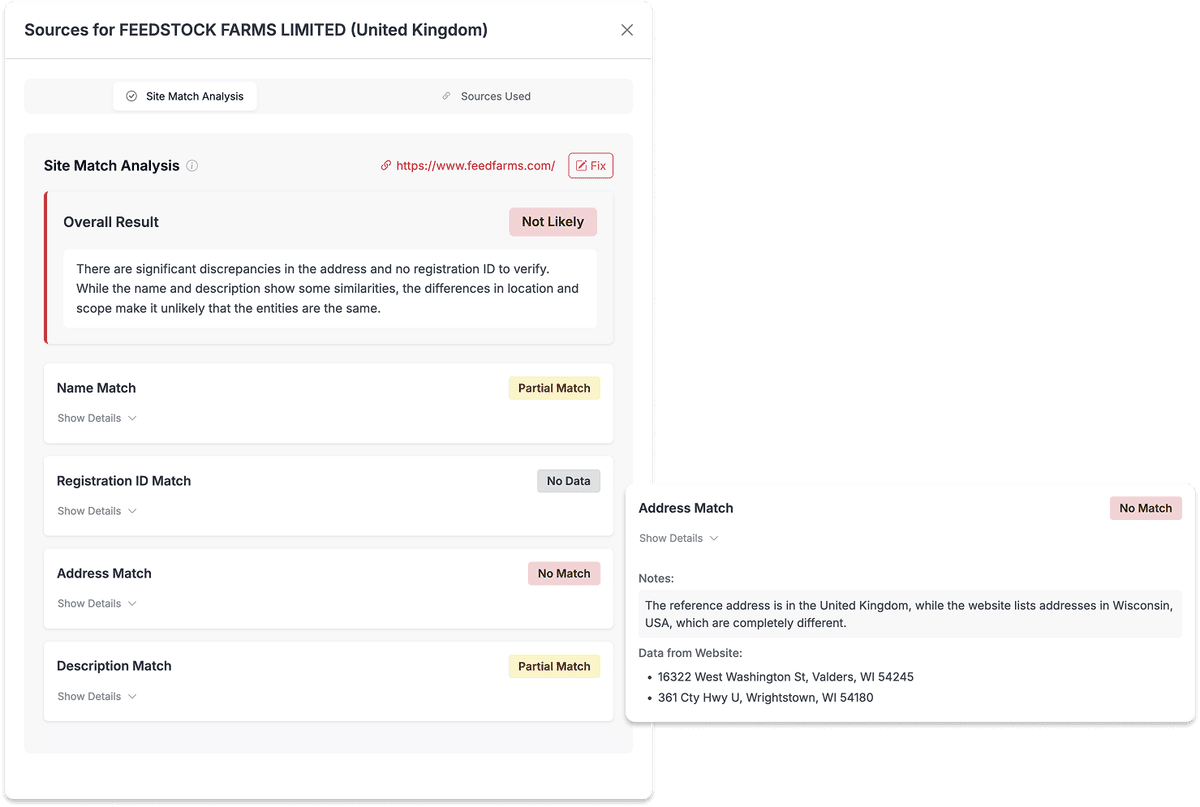Click the No Match badge in the popout card
The width and height of the screenshot is (1200, 807).
point(1146,508)
